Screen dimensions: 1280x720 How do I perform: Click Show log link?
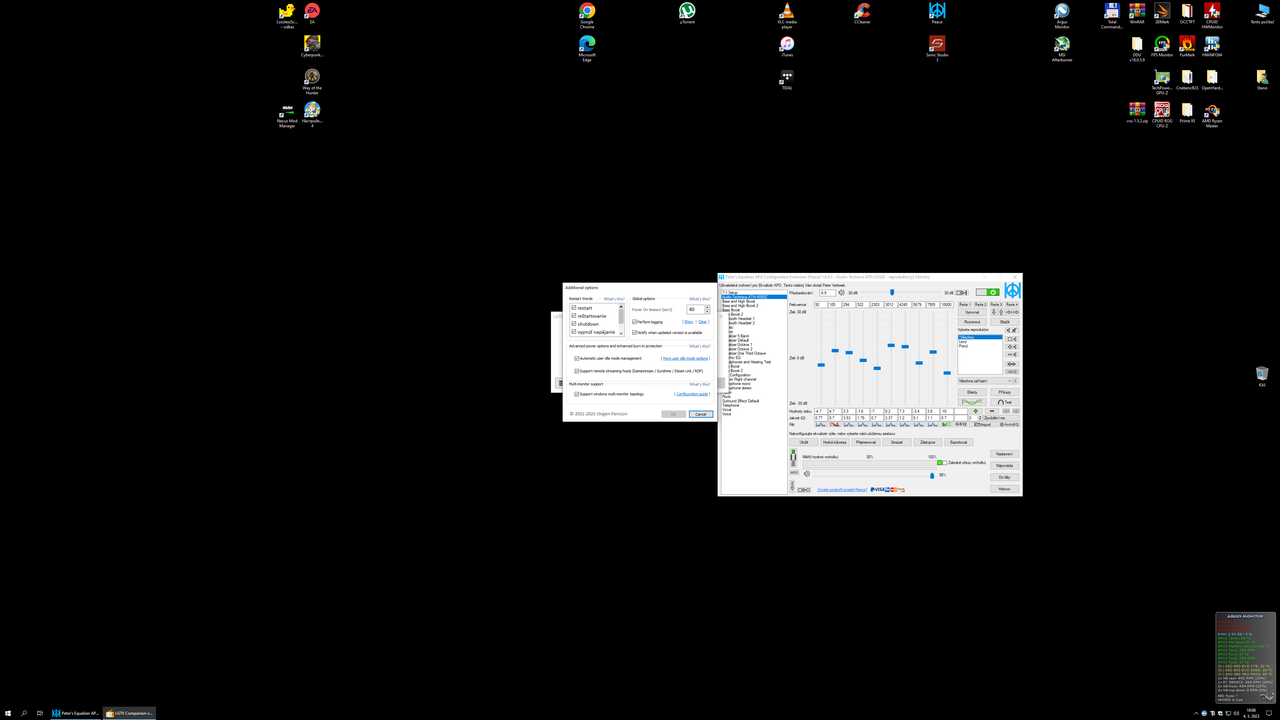tap(688, 322)
